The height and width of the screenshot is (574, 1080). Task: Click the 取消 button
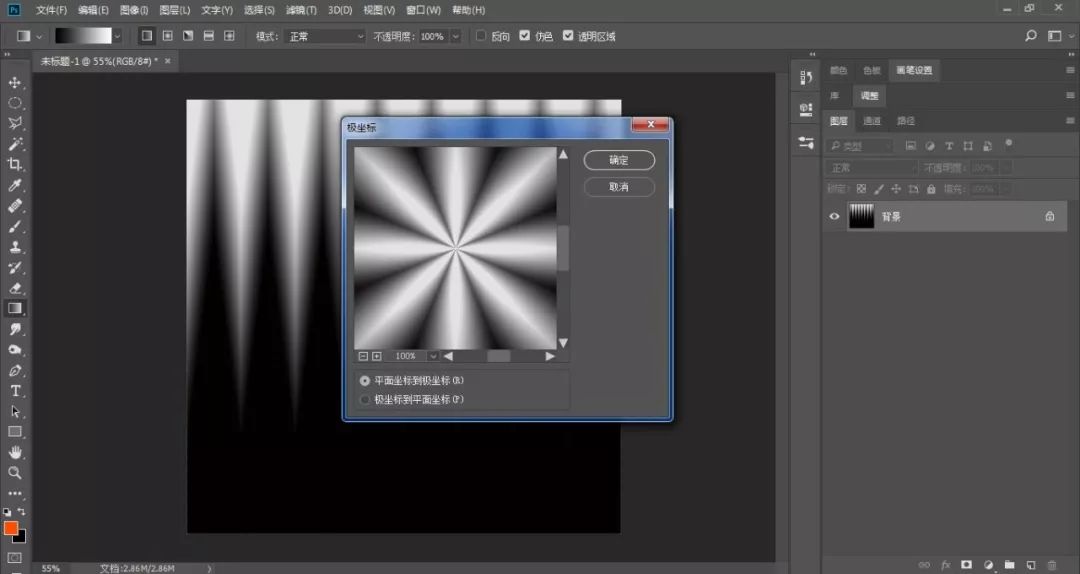point(619,187)
